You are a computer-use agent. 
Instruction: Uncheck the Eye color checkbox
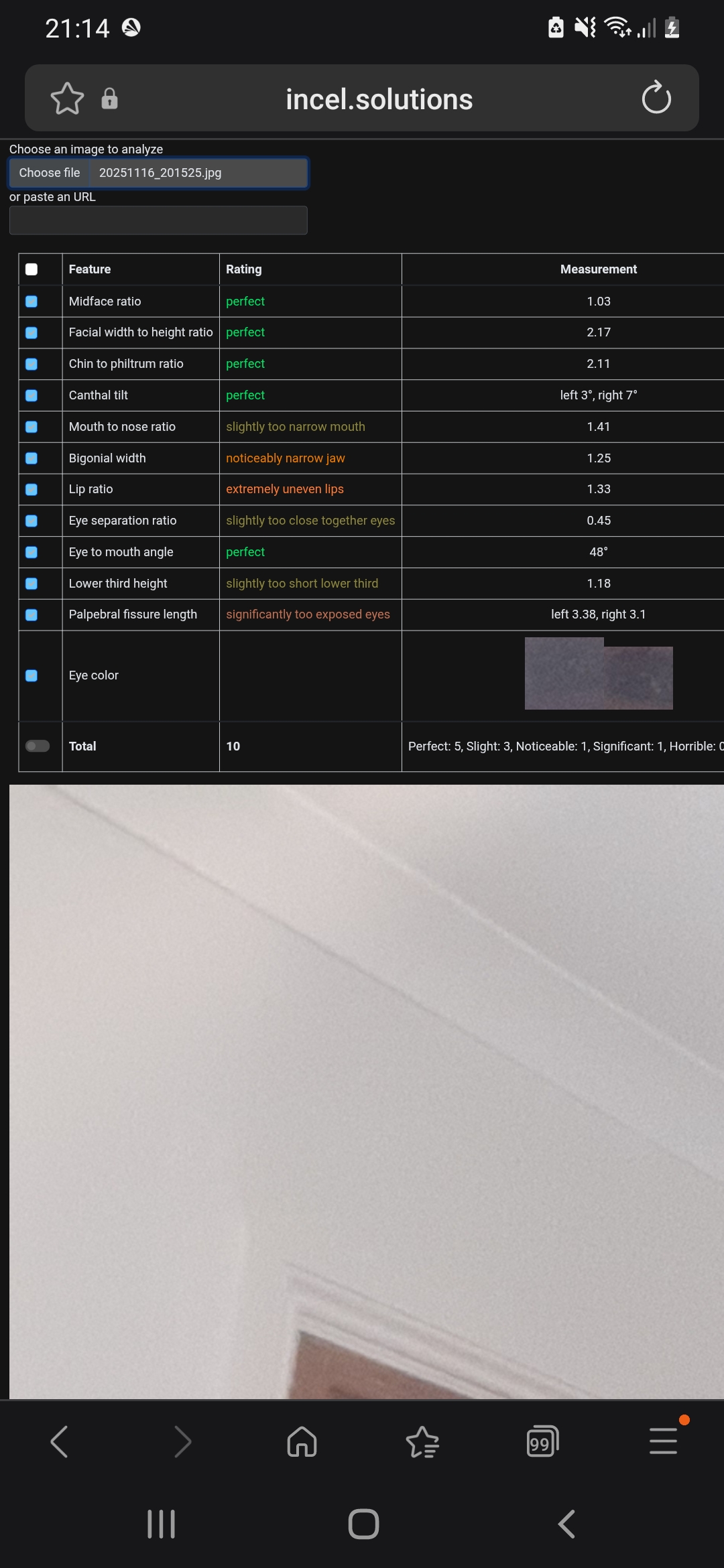32,675
